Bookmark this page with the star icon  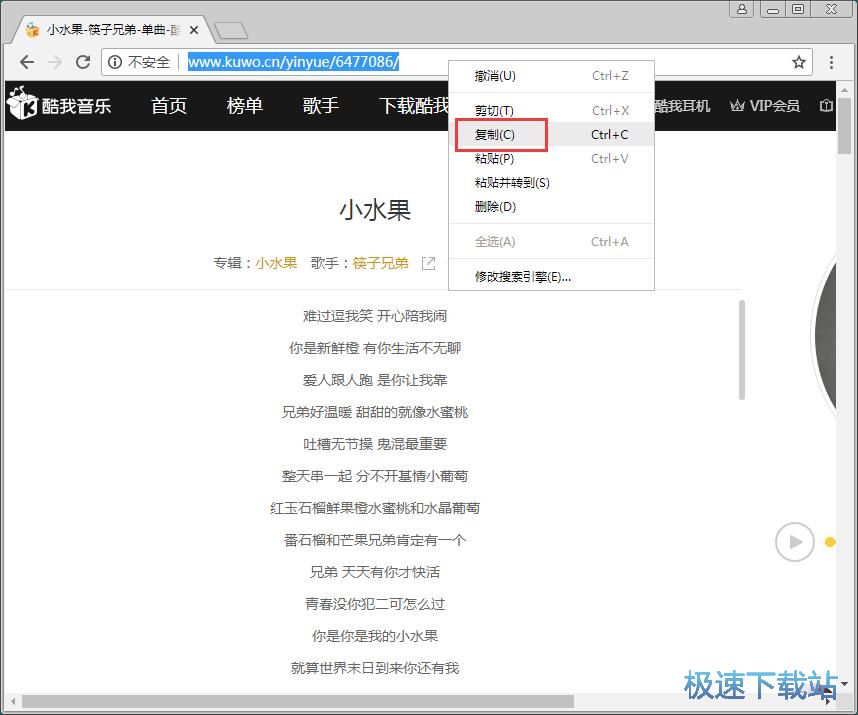[x=799, y=62]
